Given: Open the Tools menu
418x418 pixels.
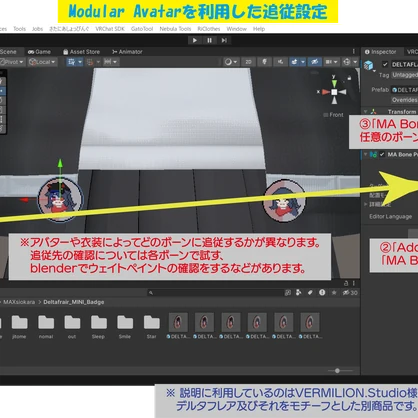Looking at the screenshot, I should click(x=19, y=29).
